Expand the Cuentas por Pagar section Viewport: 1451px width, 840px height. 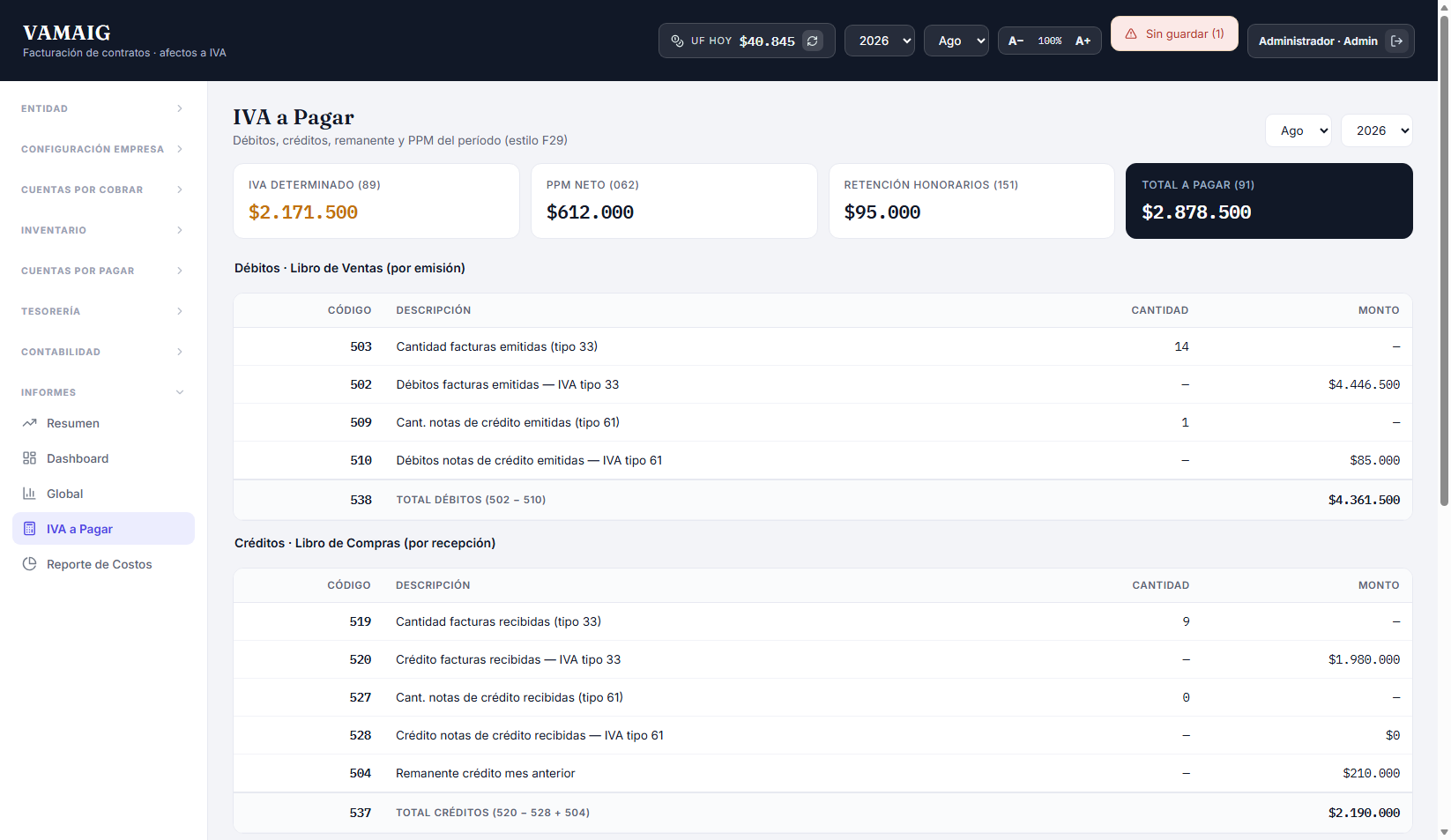(x=103, y=271)
